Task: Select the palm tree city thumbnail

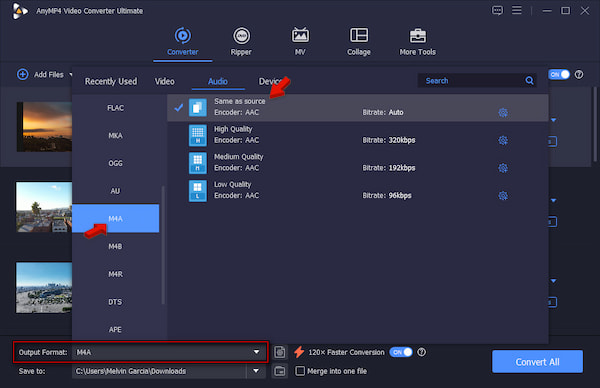Action: (x=44, y=207)
